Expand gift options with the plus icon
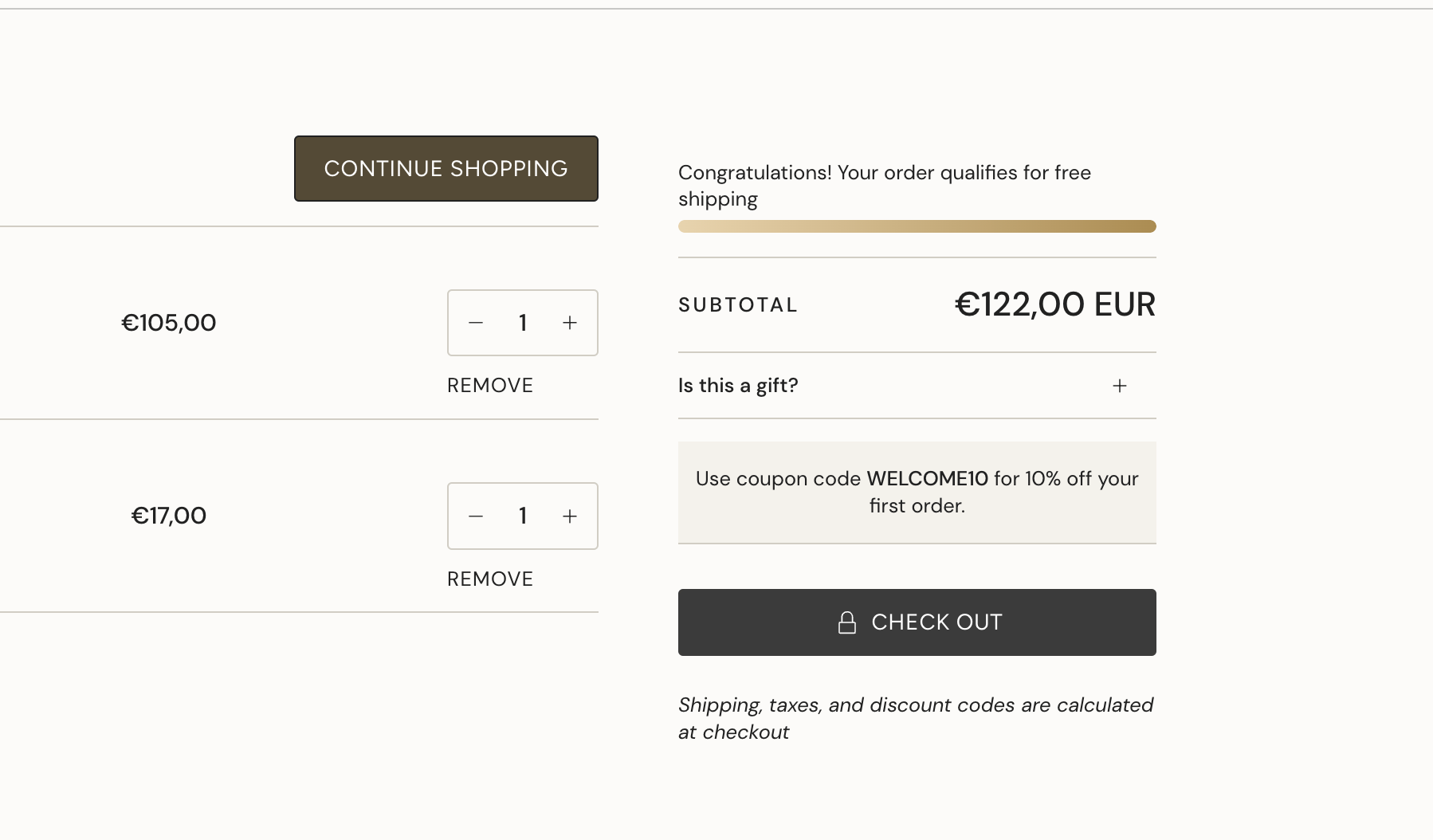The width and height of the screenshot is (1433, 840). pos(1120,386)
